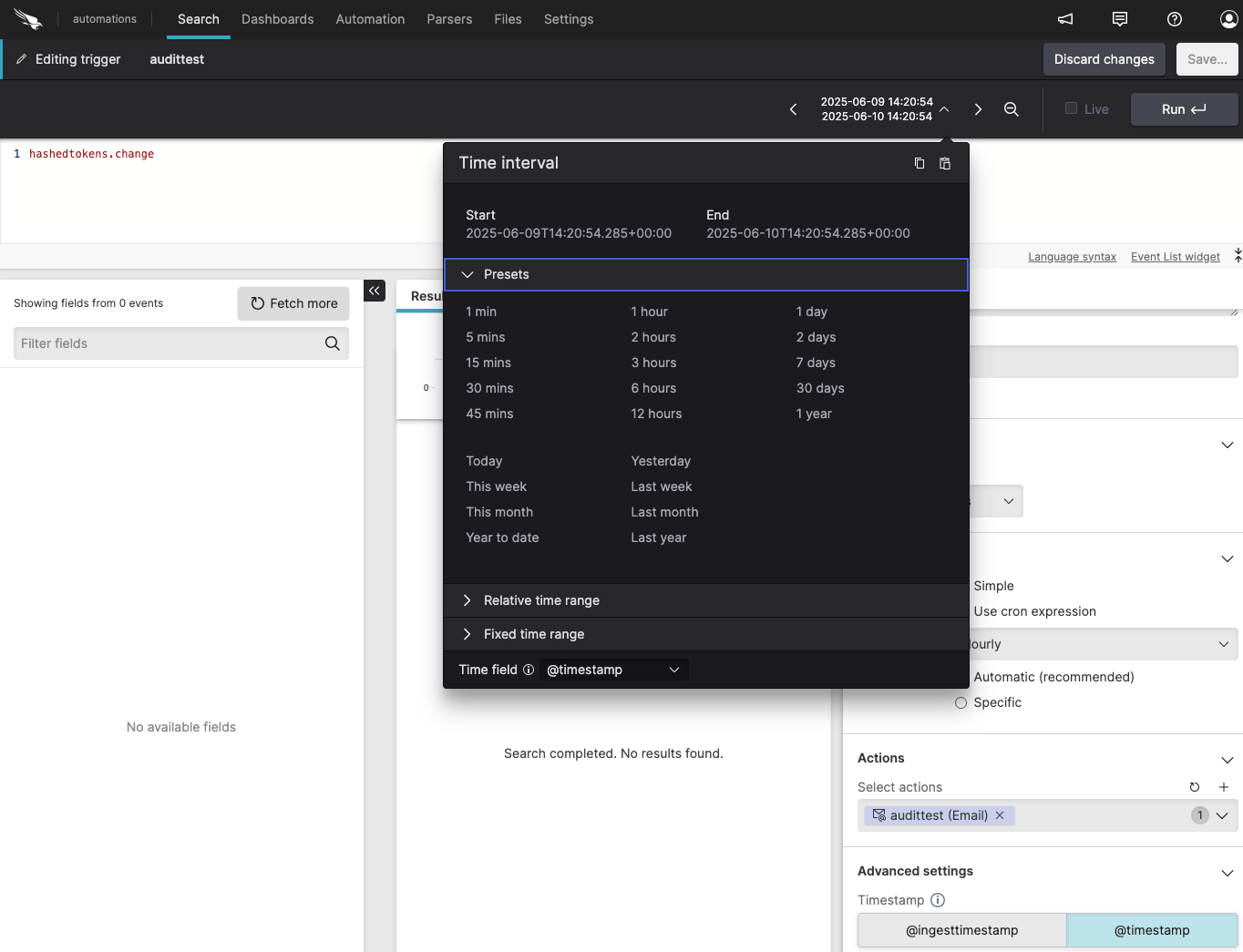The height and width of the screenshot is (952, 1243).
Task: Add a new action with the plus icon
Action: (1224, 787)
